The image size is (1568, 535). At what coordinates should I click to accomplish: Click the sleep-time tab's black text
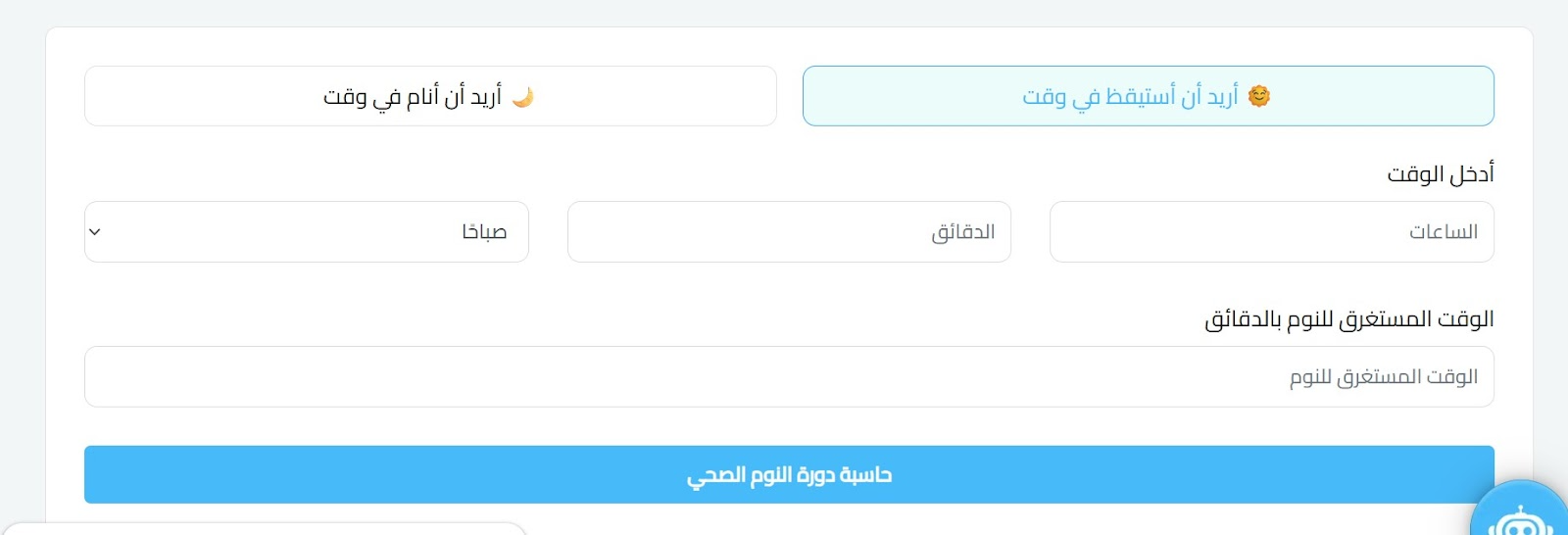click(413, 96)
